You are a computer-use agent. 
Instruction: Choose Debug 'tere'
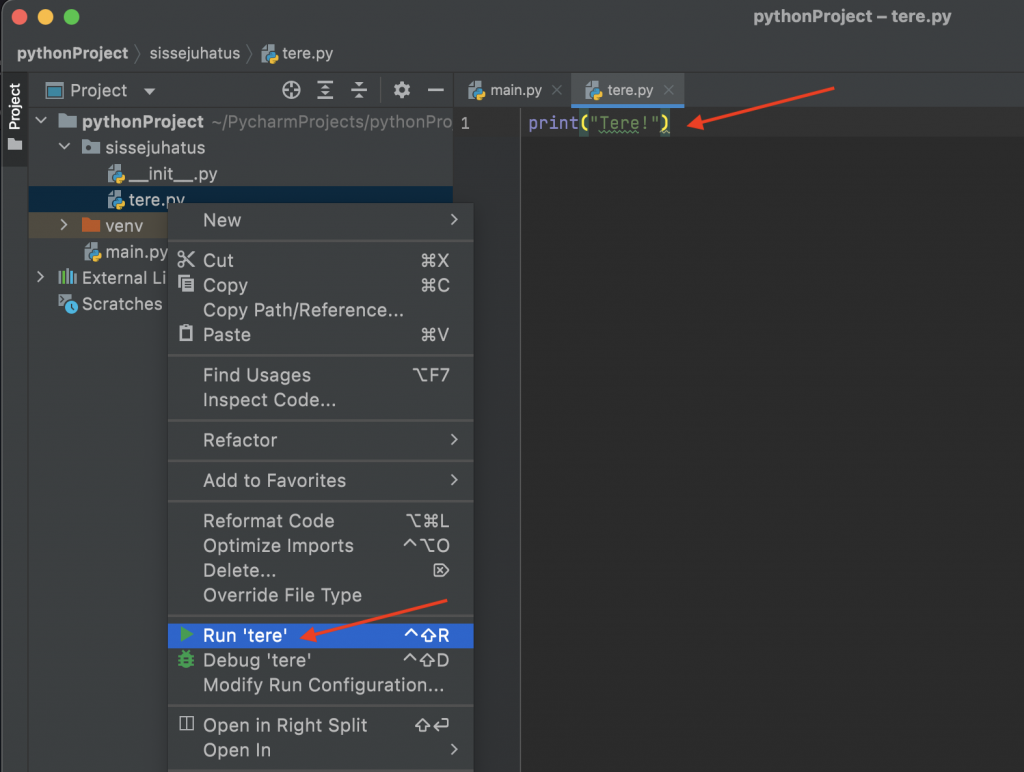(321, 660)
